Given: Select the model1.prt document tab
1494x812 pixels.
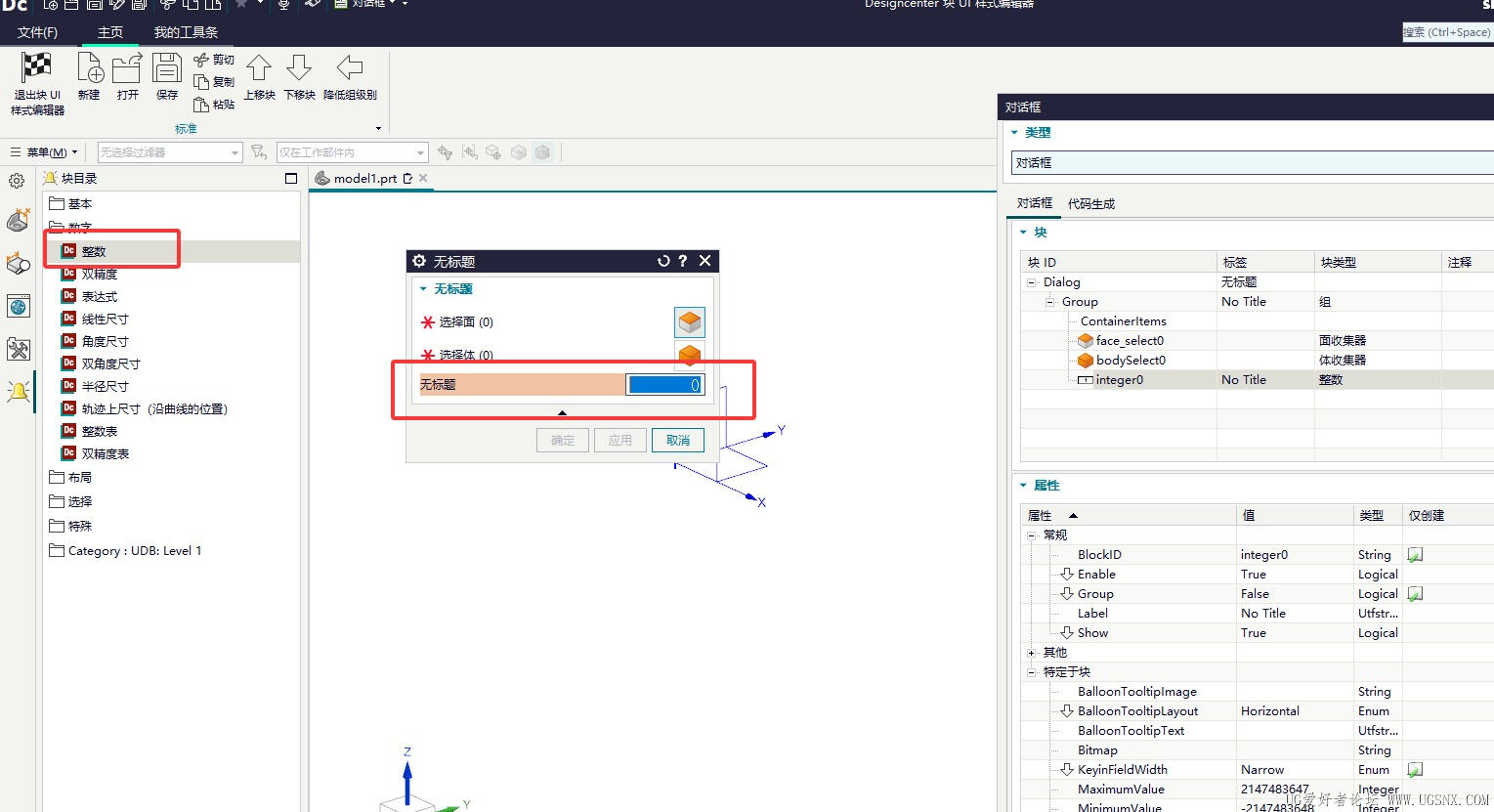Looking at the screenshot, I should 365,178.
